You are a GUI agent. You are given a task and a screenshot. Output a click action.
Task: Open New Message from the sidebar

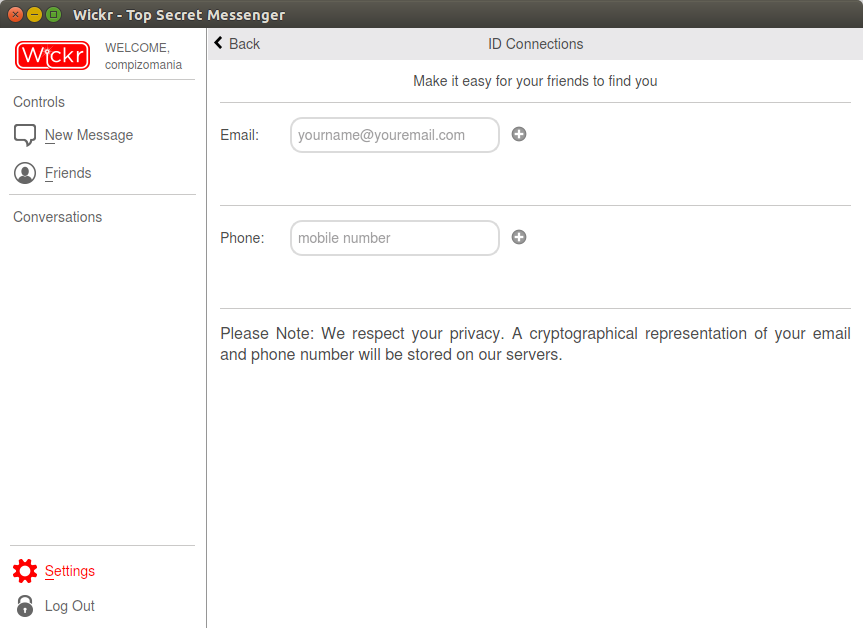tap(89, 135)
